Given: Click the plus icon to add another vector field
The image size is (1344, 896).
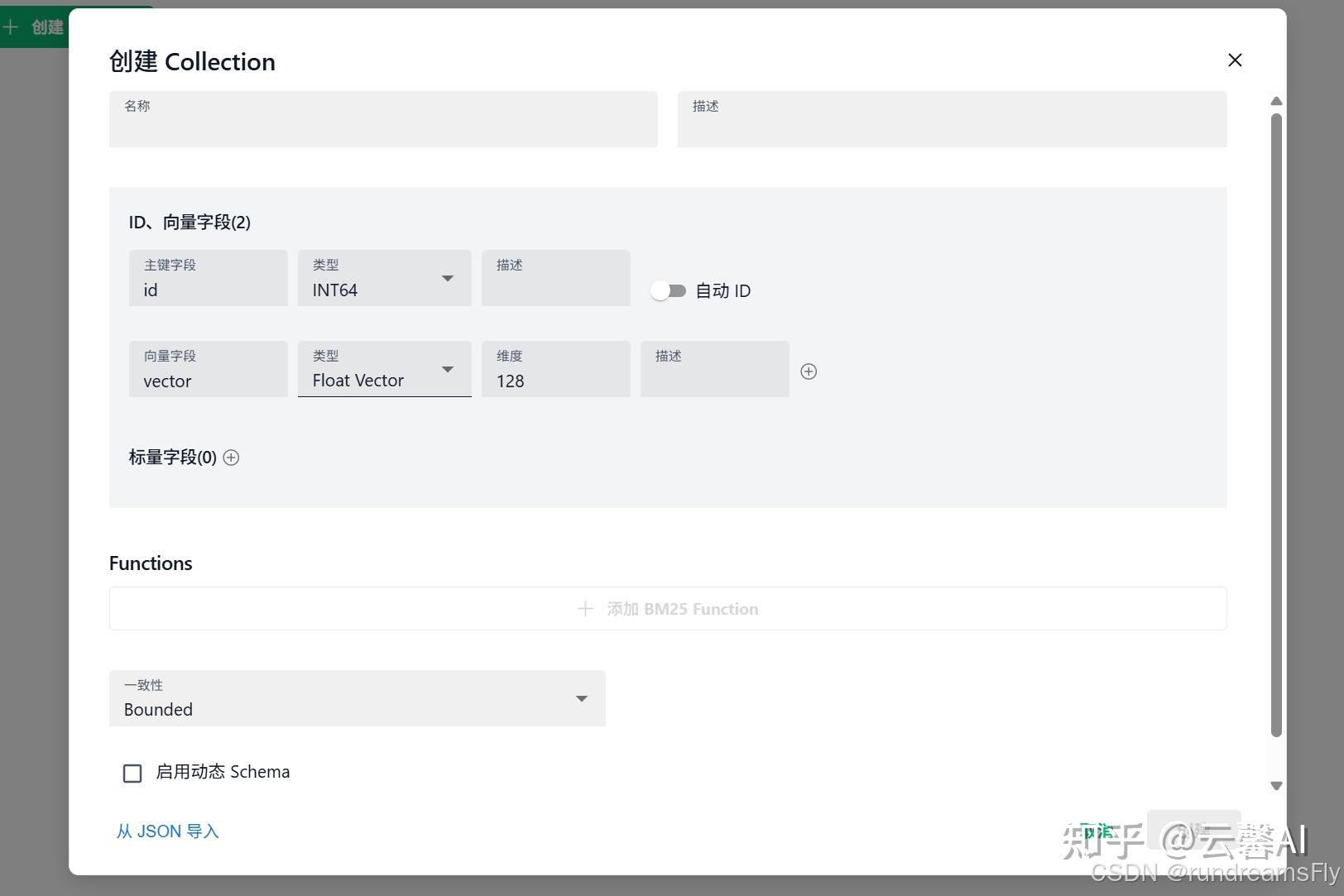Looking at the screenshot, I should click(x=809, y=371).
